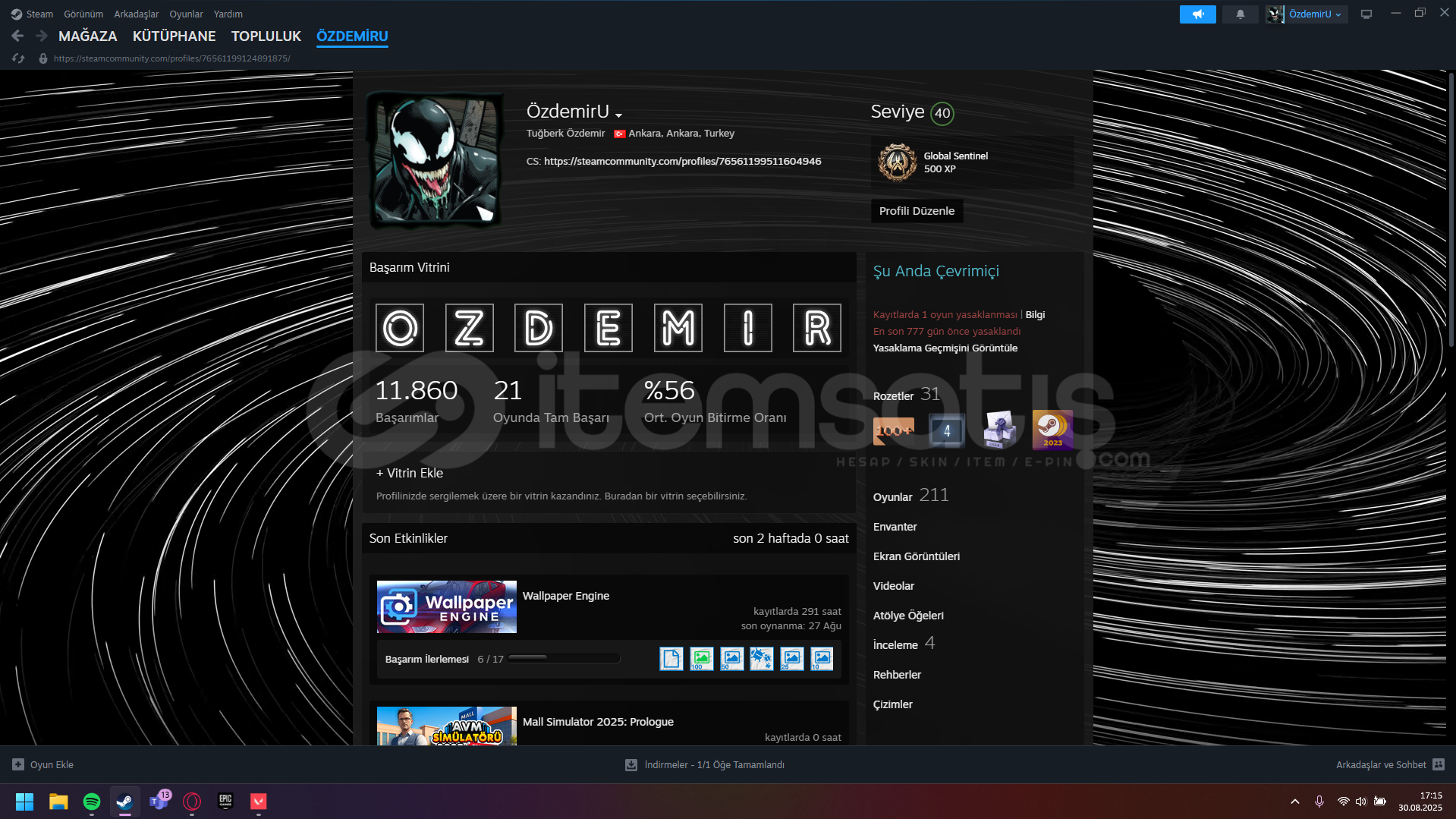Click the back navigation arrow
This screenshot has width=1456, height=819.
coord(17,36)
